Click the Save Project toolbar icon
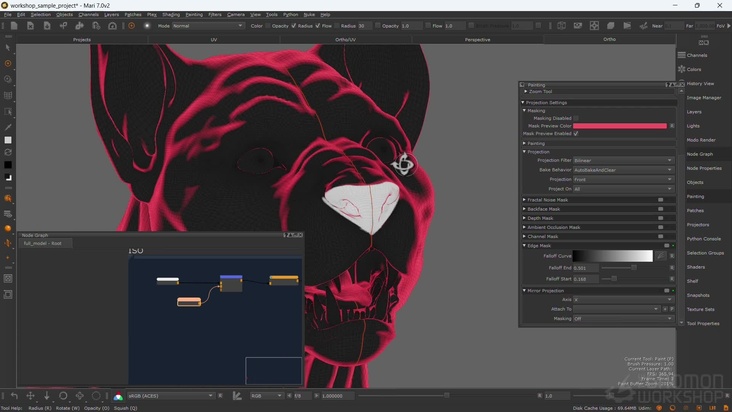 [x=47, y=26]
